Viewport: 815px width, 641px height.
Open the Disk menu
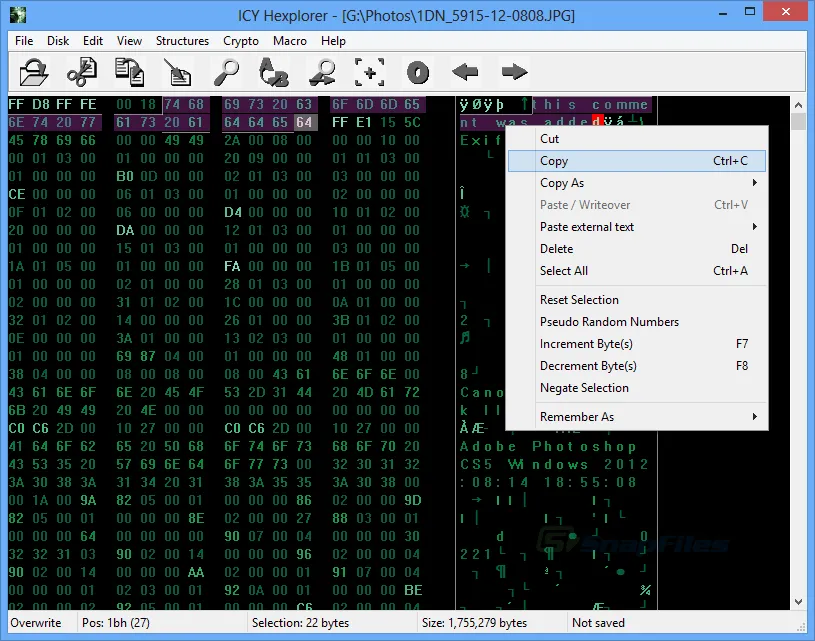(58, 41)
